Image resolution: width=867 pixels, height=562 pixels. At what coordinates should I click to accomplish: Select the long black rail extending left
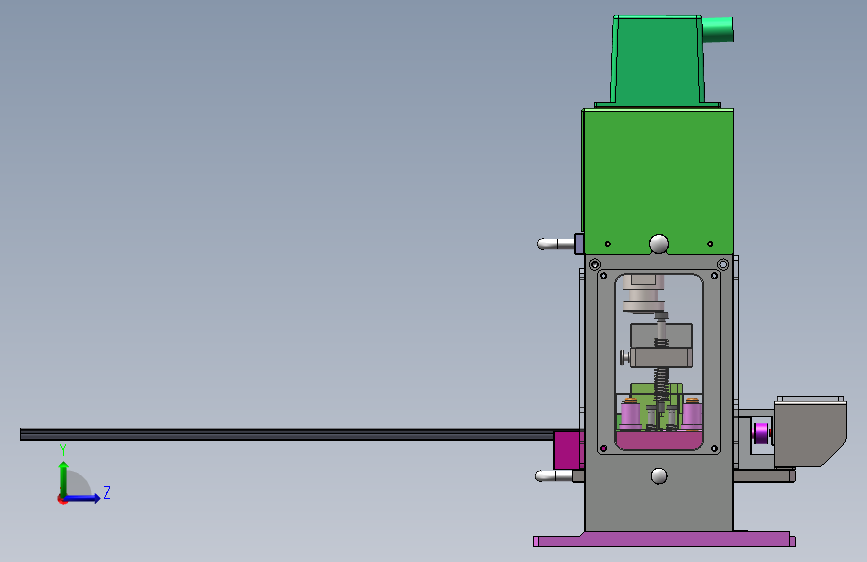286,435
